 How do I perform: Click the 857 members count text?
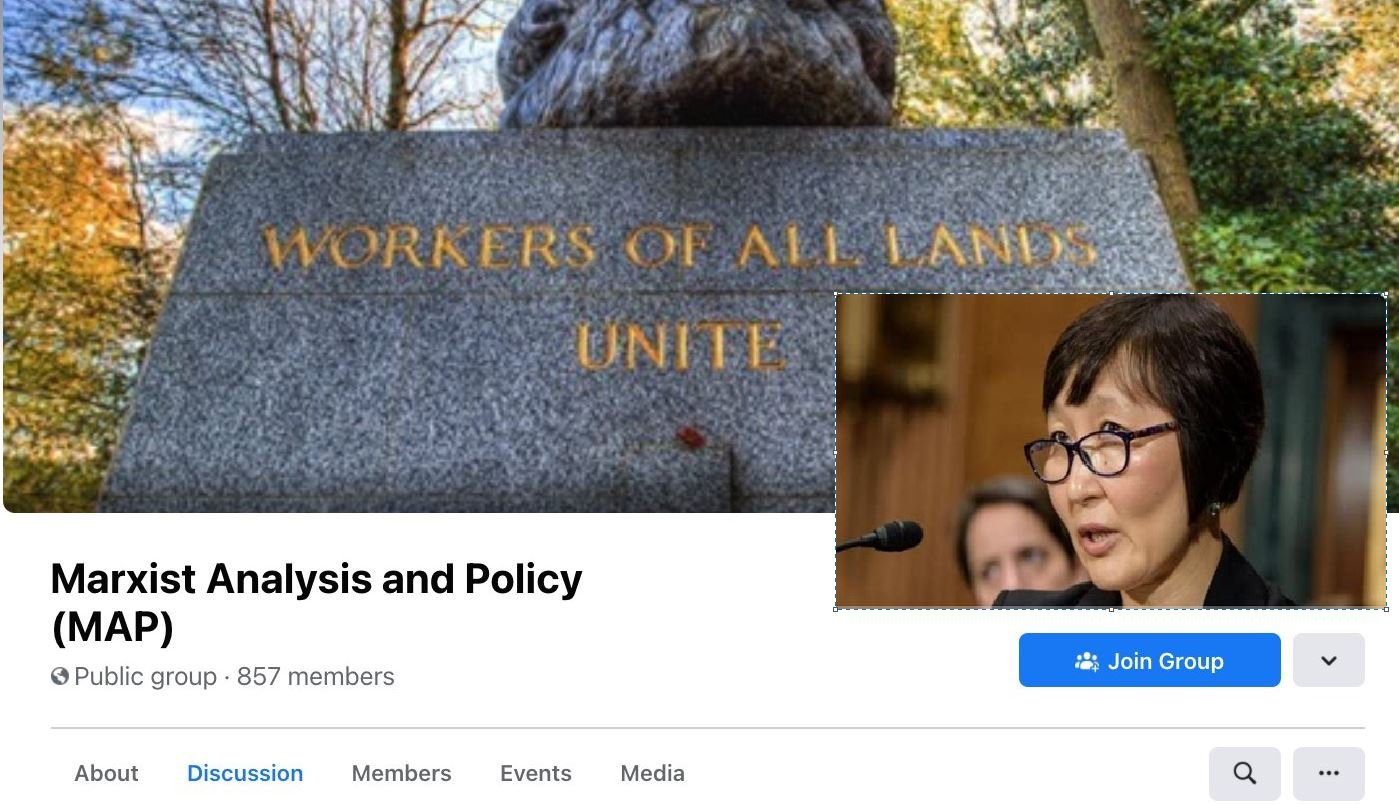(316, 677)
